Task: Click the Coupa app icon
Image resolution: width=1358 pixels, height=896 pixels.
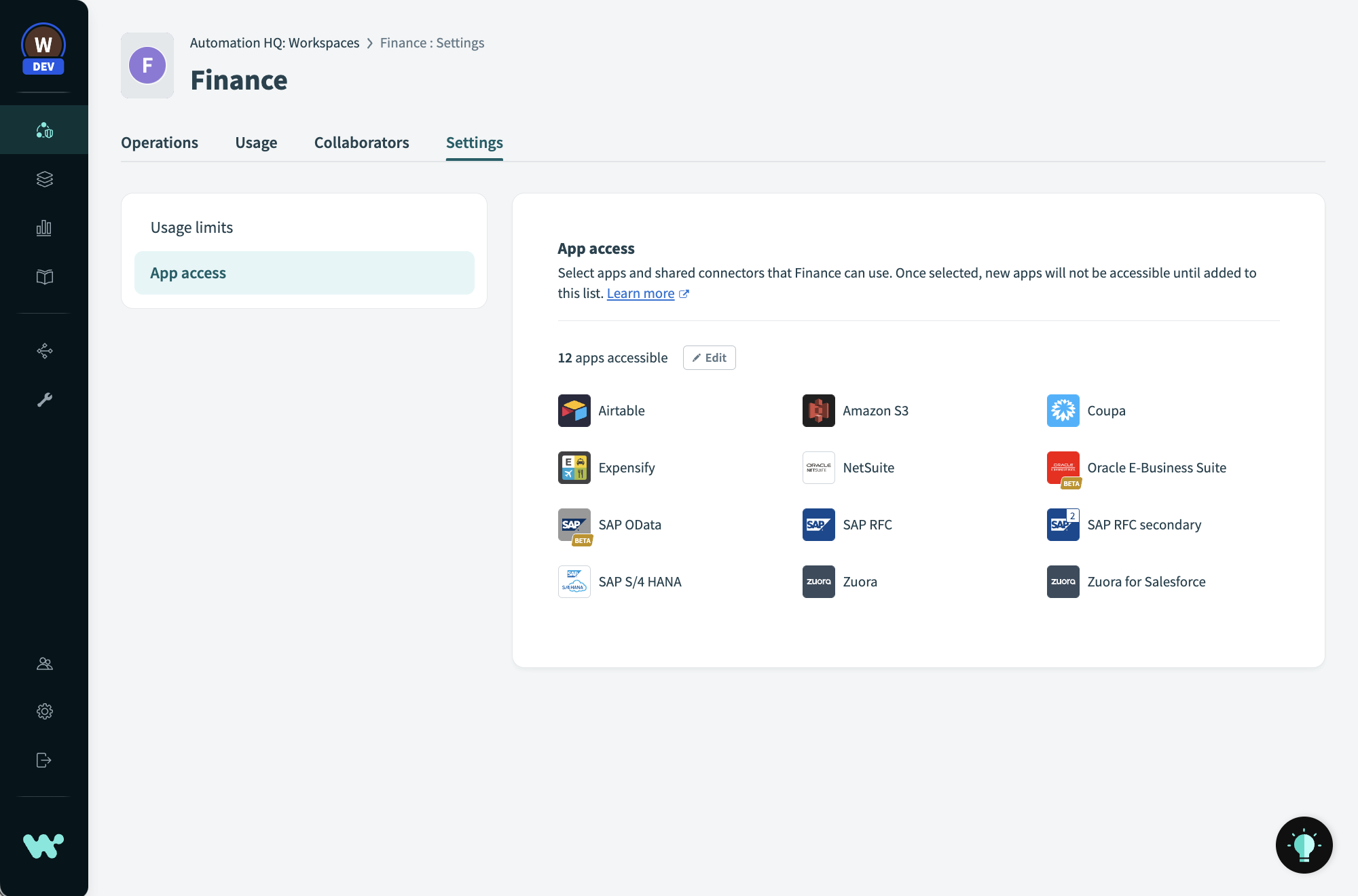Action: 1063,411
